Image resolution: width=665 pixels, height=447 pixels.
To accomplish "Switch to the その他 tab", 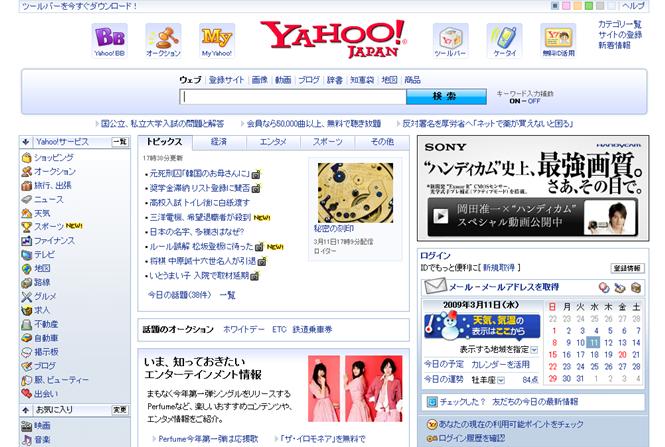I will pyautogui.click(x=382, y=142).
